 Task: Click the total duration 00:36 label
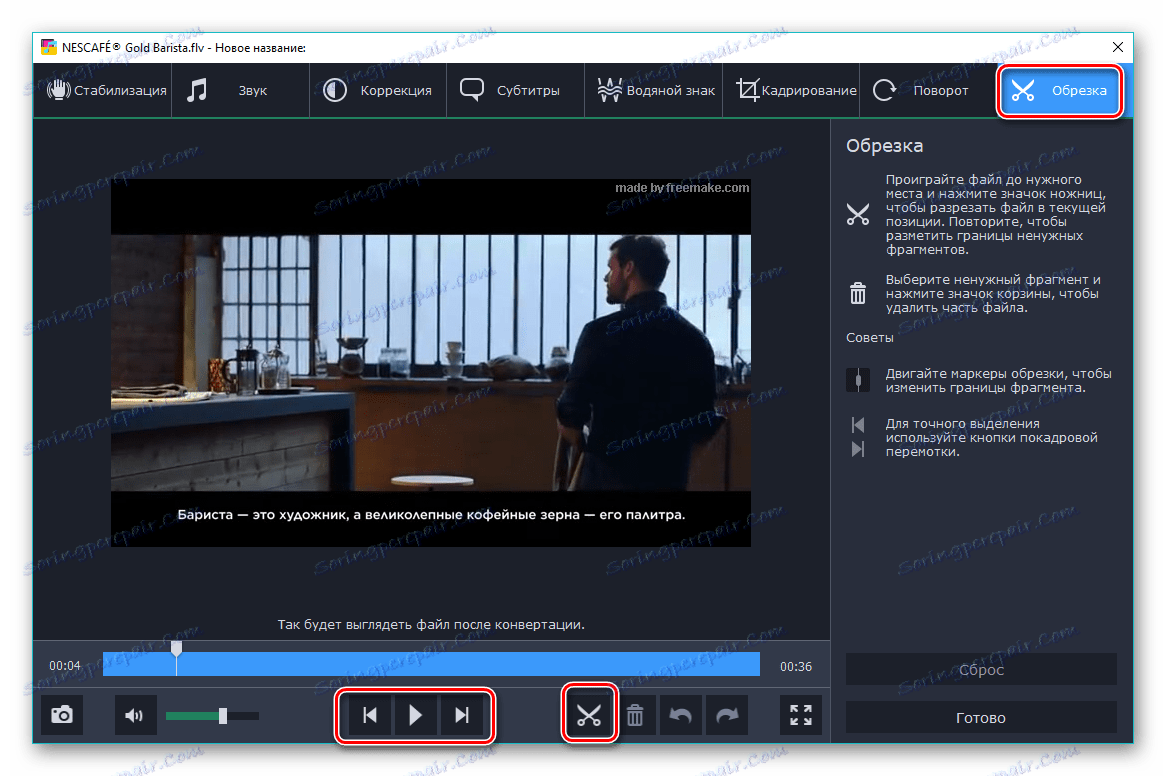tap(796, 667)
